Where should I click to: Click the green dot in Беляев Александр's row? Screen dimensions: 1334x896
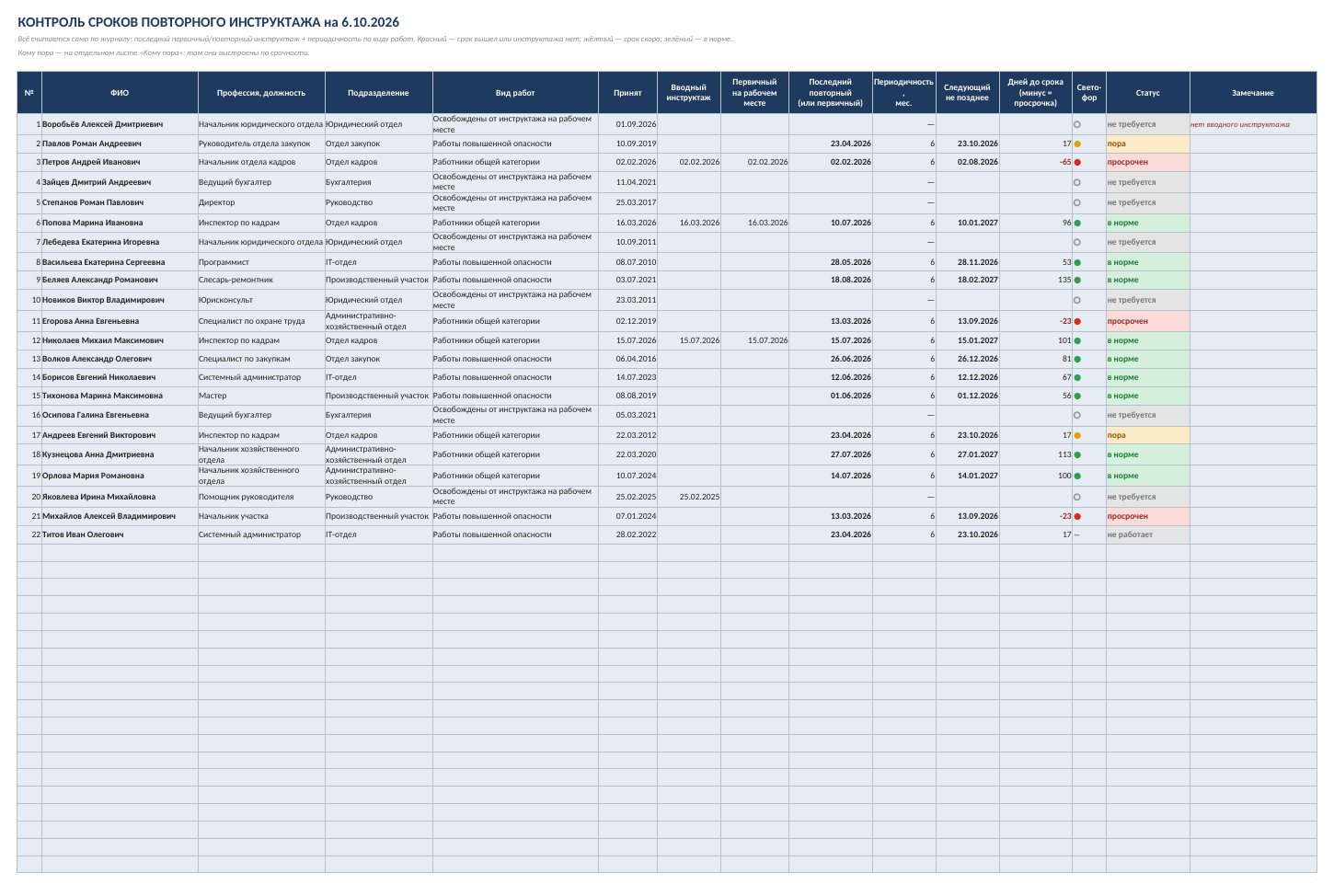tap(1077, 280)
